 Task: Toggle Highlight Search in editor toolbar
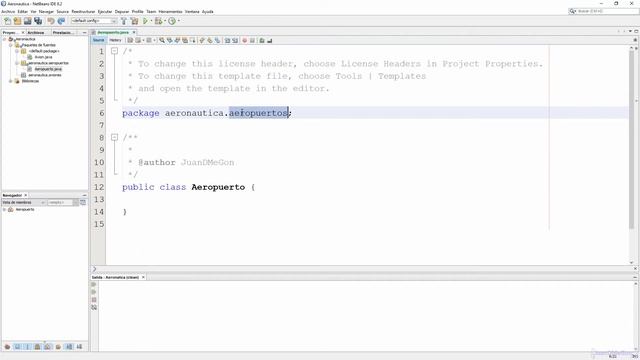[185, 40]
